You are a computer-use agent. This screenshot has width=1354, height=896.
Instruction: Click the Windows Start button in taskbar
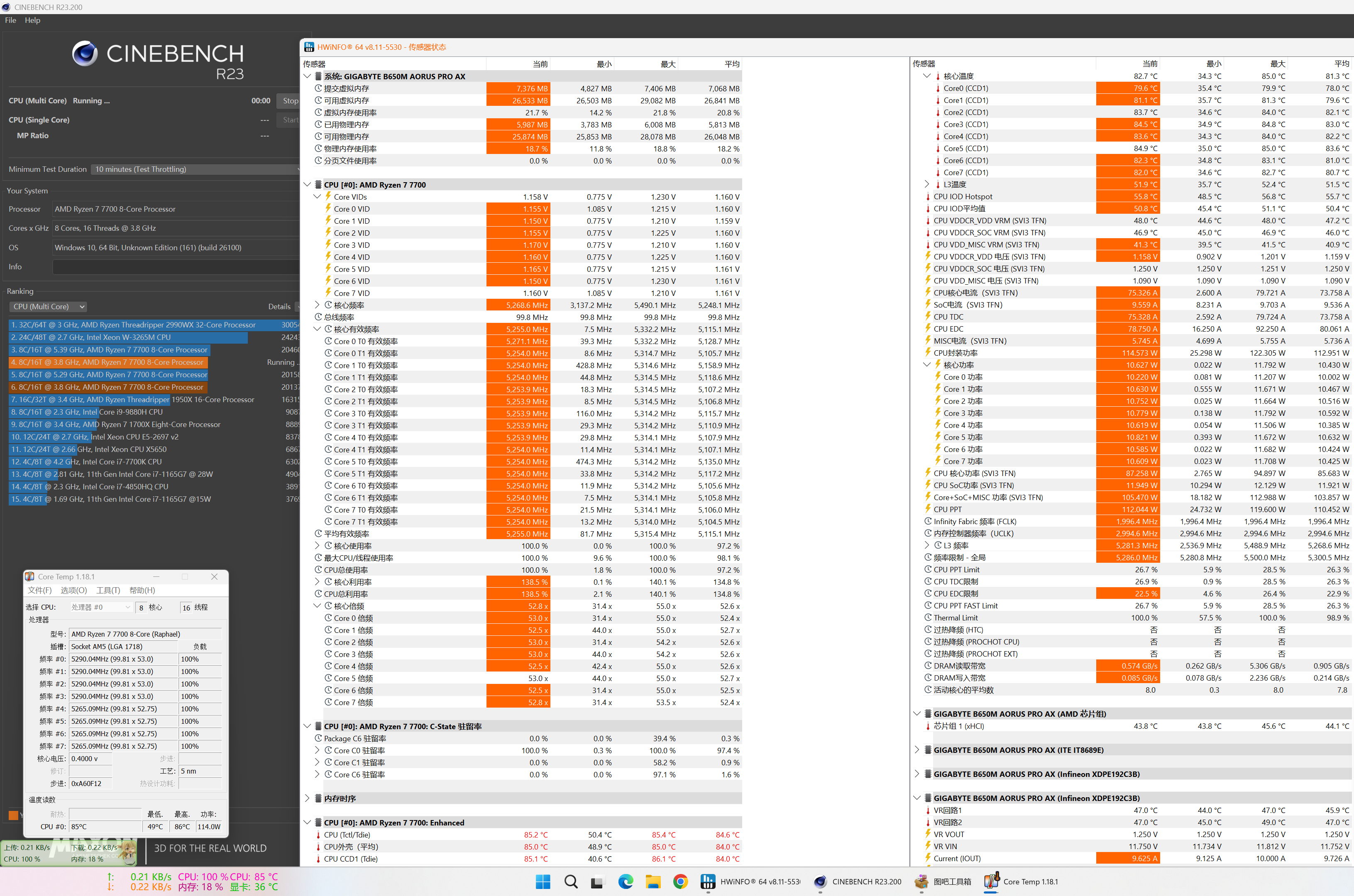click(x=543, y=882)
